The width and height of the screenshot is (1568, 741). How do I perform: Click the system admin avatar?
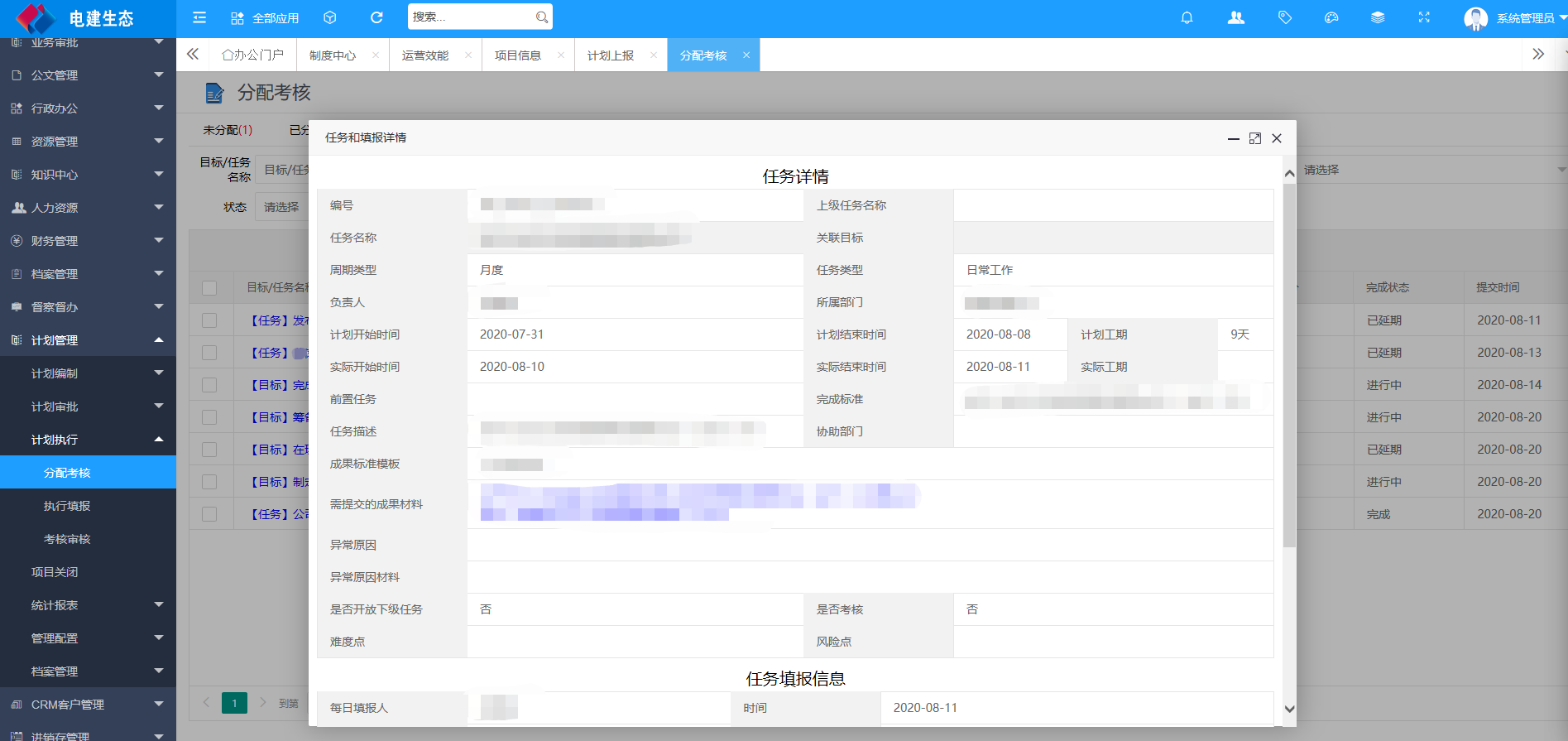pyautogui.click(x=1475, y=18)
